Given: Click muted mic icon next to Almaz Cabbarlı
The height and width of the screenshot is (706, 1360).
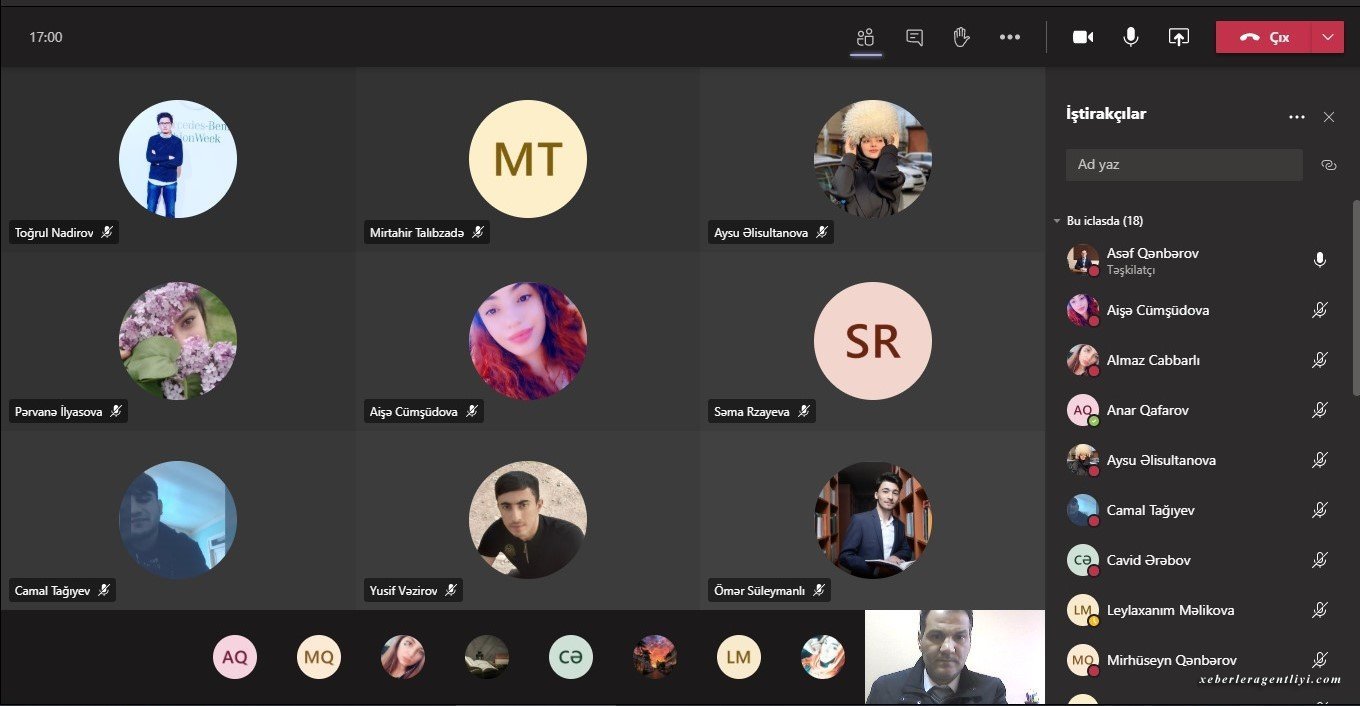Looking at the screenshot, I should pos(1320,360).
